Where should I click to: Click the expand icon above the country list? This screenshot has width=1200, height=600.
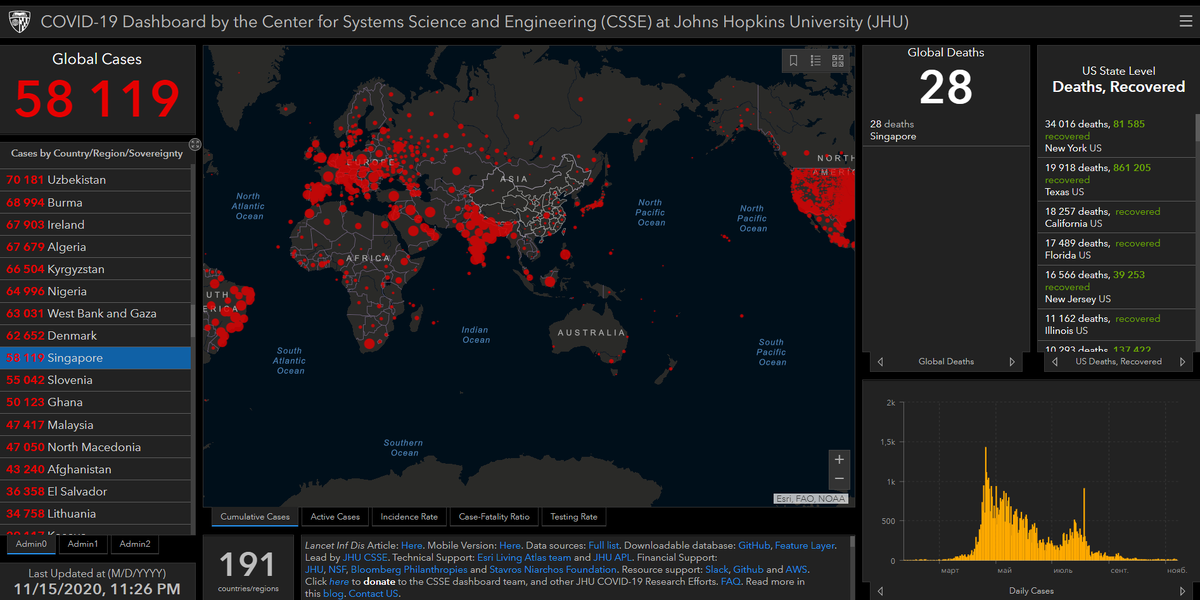(195, 144)
